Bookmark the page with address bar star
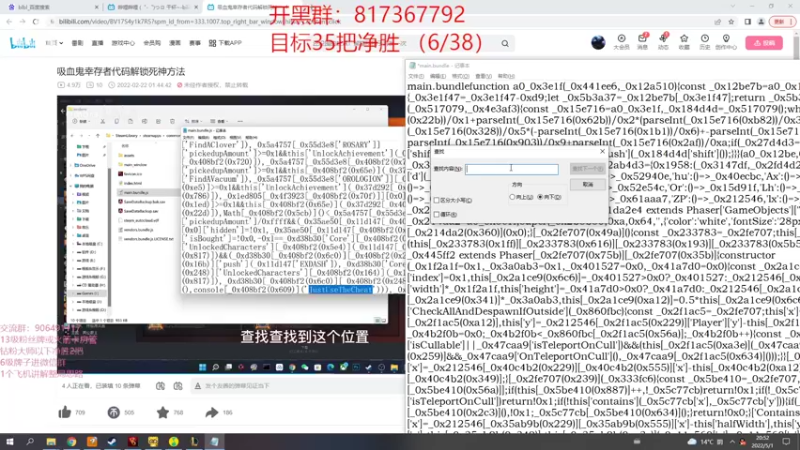This screenshot has width=800, height=450. click(x=731, y=22)
